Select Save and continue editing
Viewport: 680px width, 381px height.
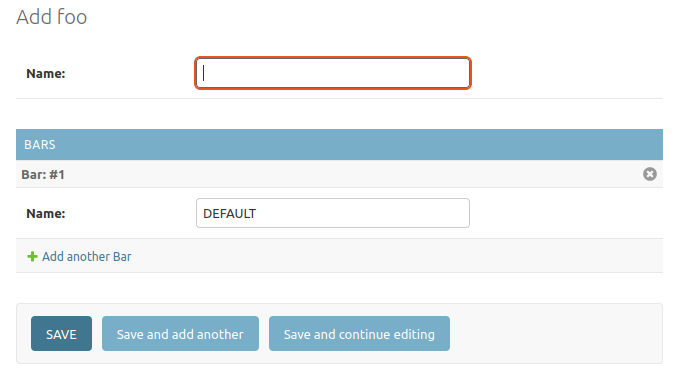pyautogui.click(x=359, y=333)
